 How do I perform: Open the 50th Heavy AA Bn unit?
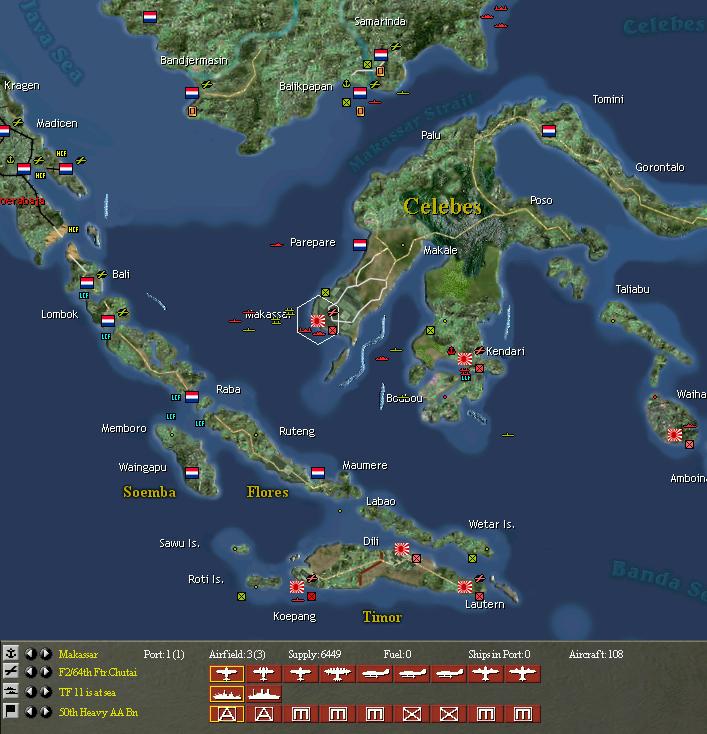click(98, 712)
